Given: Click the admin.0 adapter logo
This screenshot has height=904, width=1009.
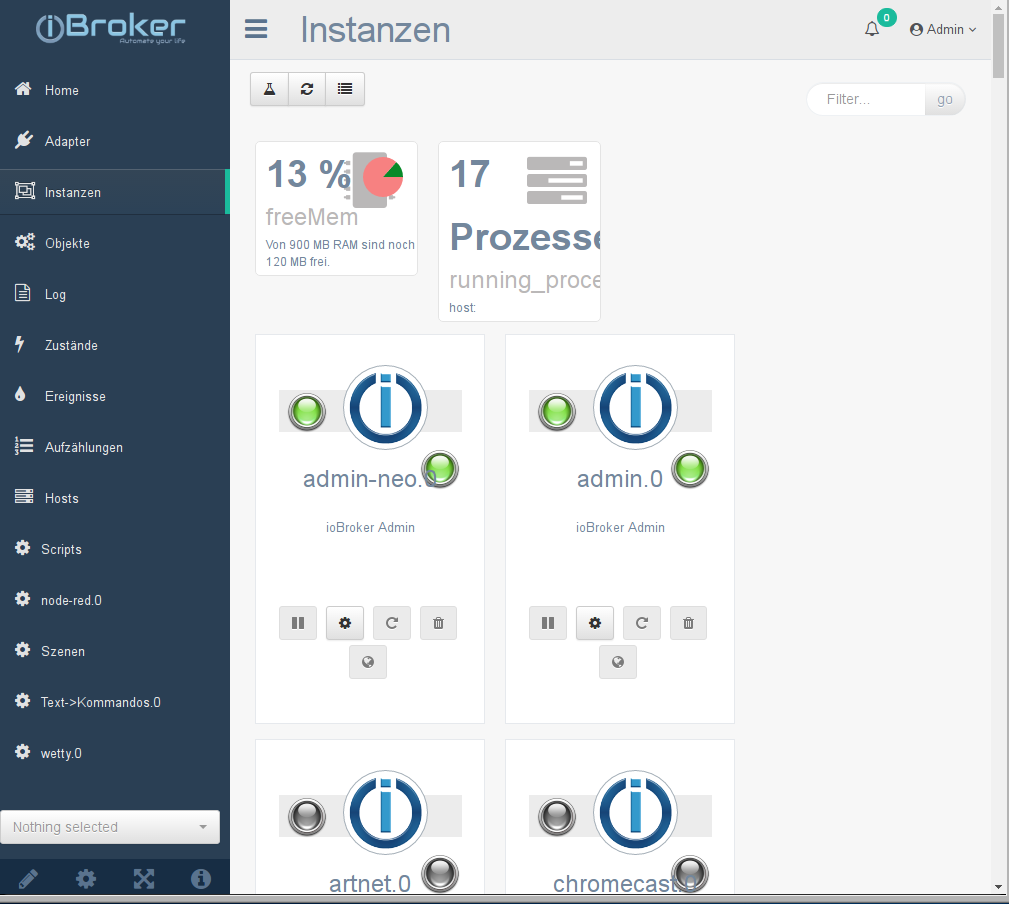Looking at the screenshot, I should coord(635,408).
